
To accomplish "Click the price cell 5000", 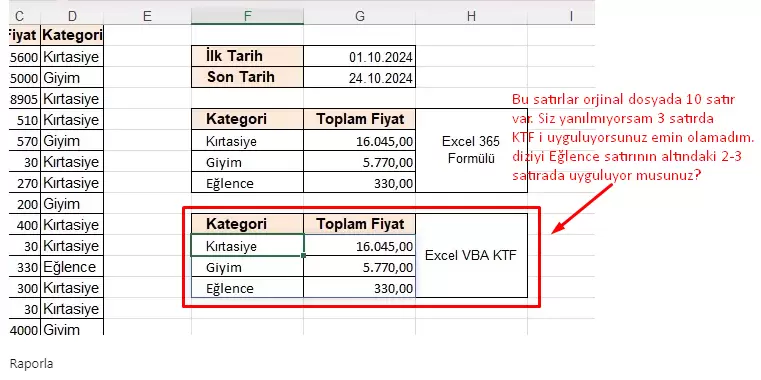I will point(25,78).
